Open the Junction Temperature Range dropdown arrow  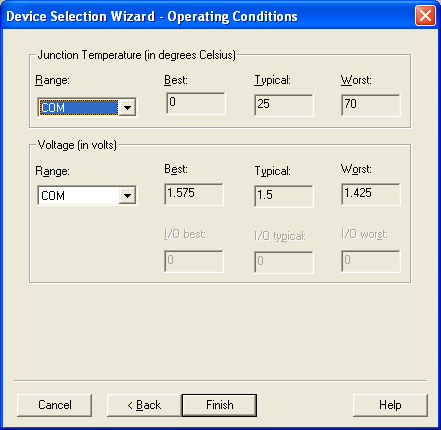[x=127, y=108]
